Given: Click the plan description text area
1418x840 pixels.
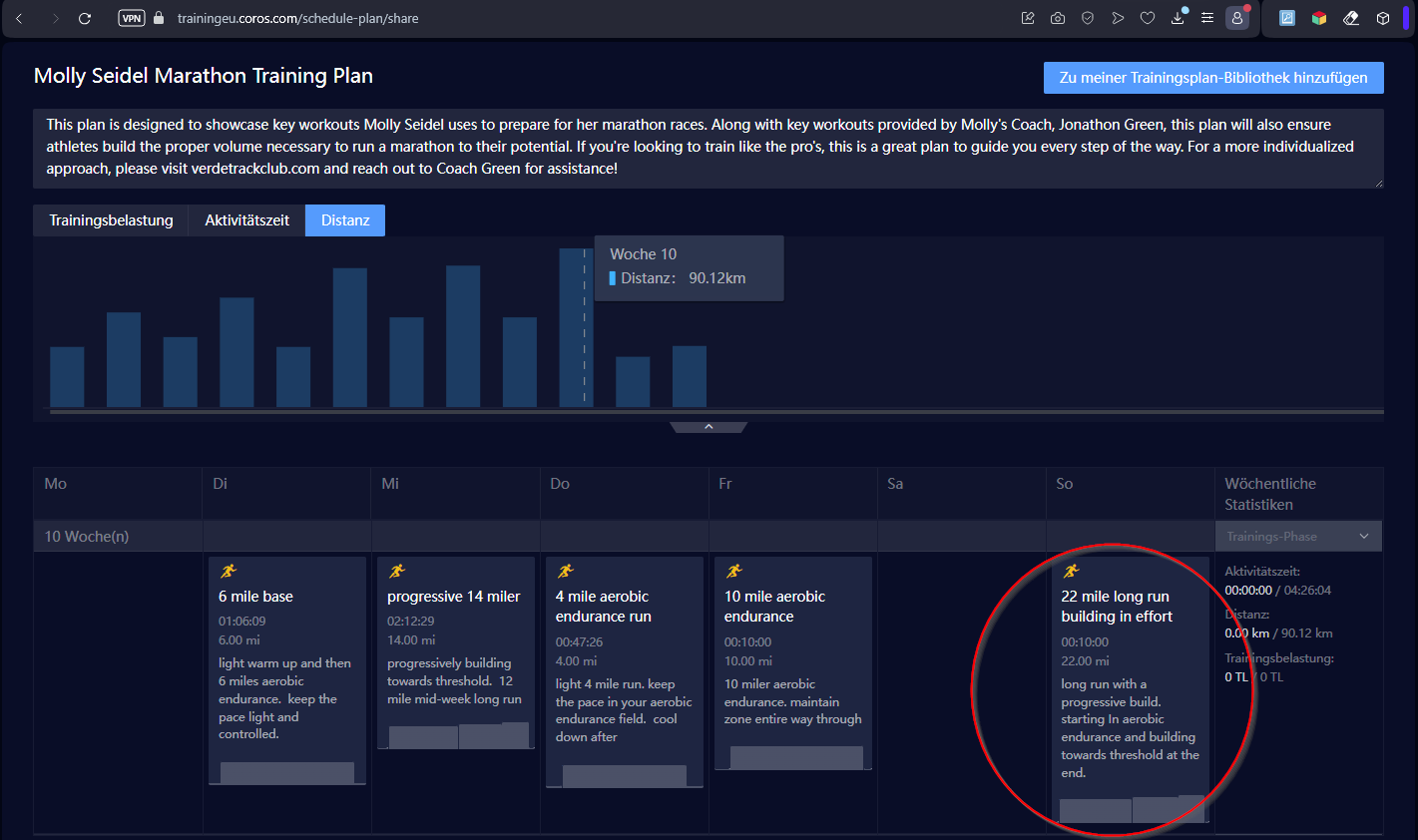Looking at the screenshot, I should [x=708, y=148].
